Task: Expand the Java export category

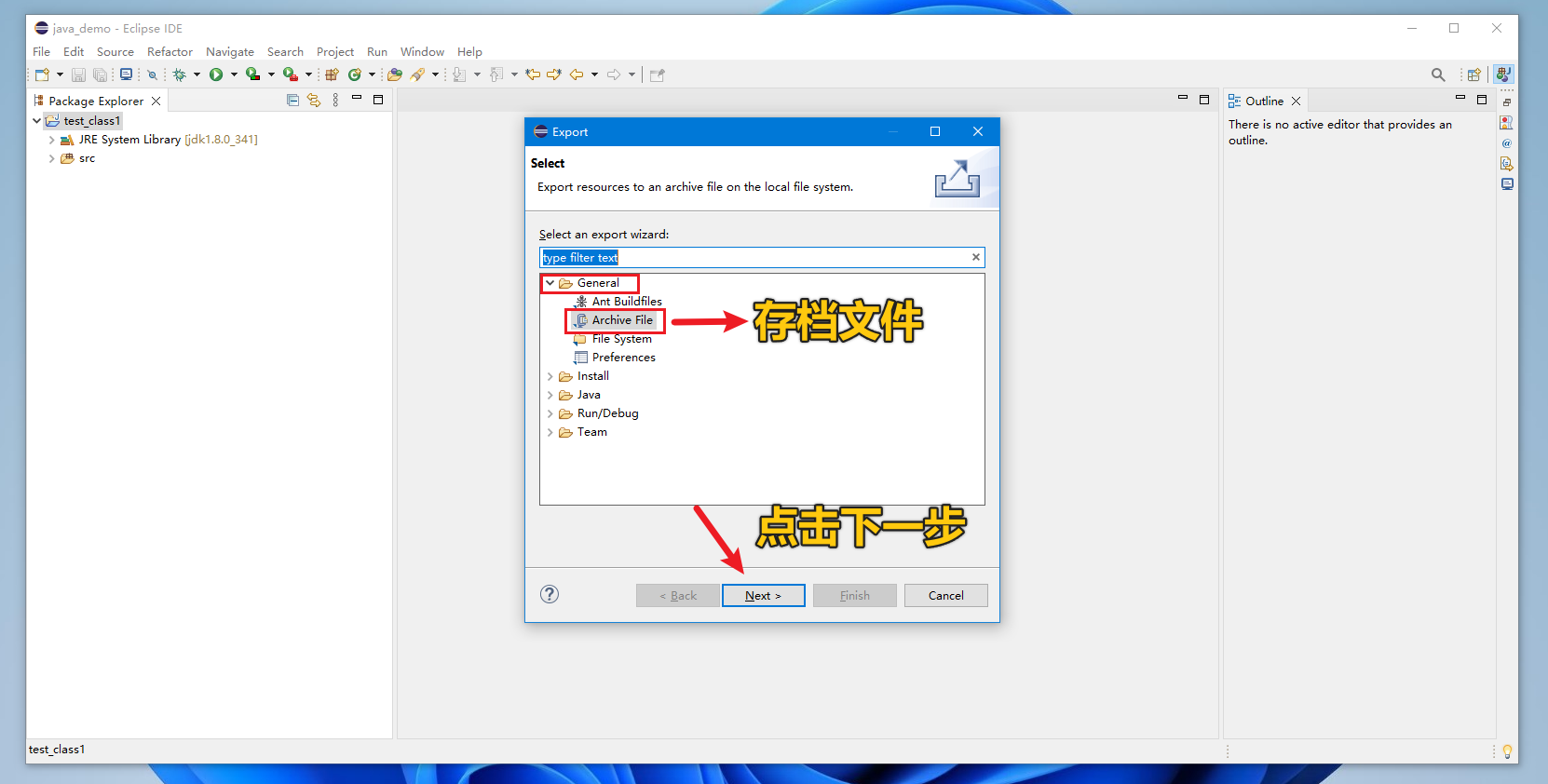Action: (x=550, y=395)
